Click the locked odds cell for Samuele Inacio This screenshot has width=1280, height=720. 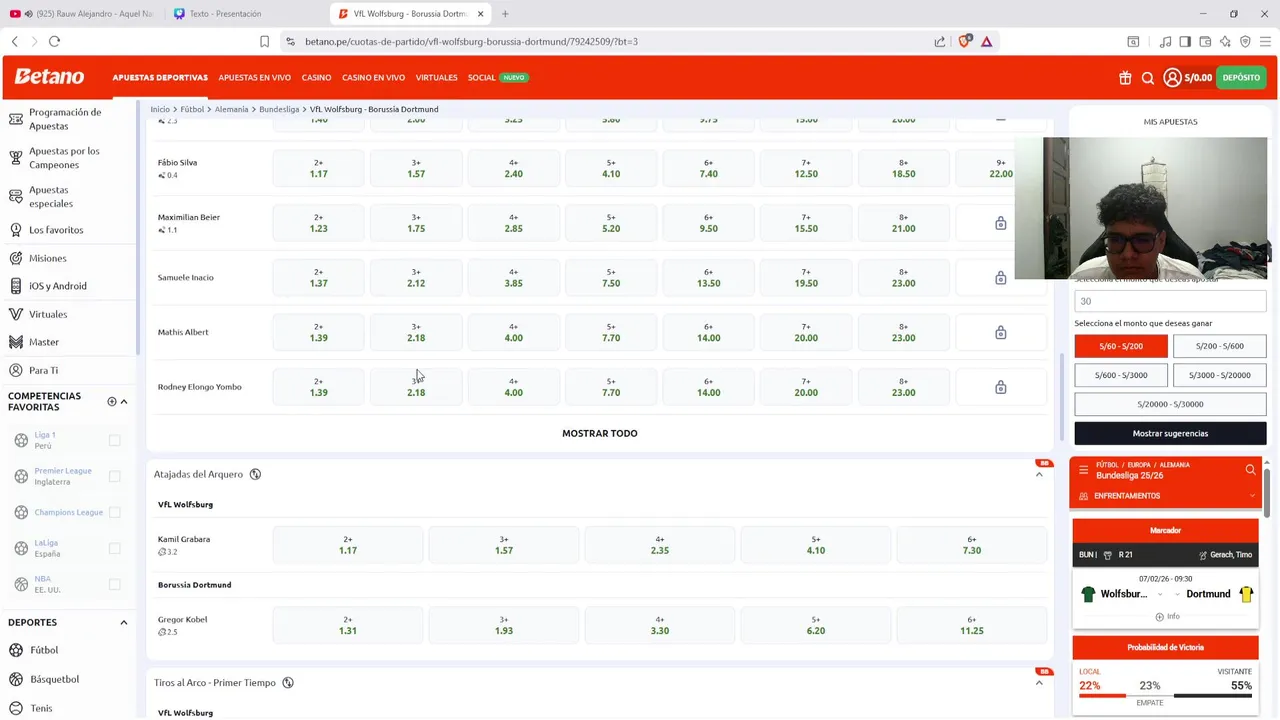pyautogui.click(x=1000, y=278)
